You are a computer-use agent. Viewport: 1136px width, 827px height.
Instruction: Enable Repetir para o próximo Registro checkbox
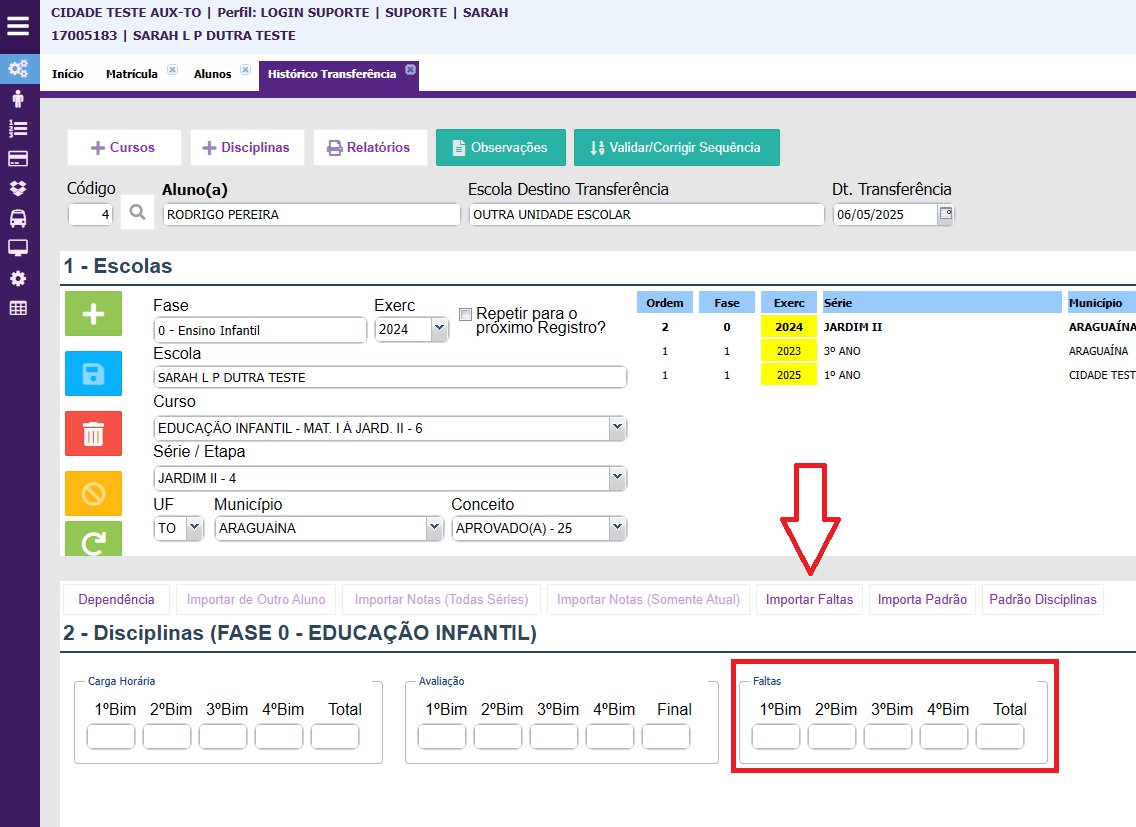465,314
